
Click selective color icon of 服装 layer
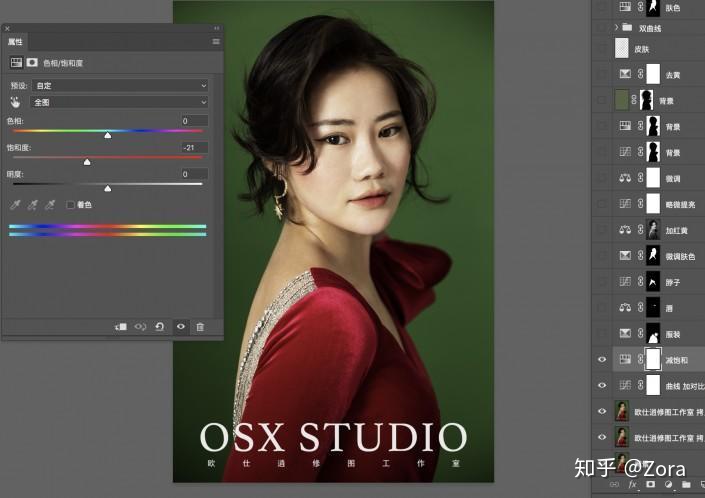pos(625,333)
